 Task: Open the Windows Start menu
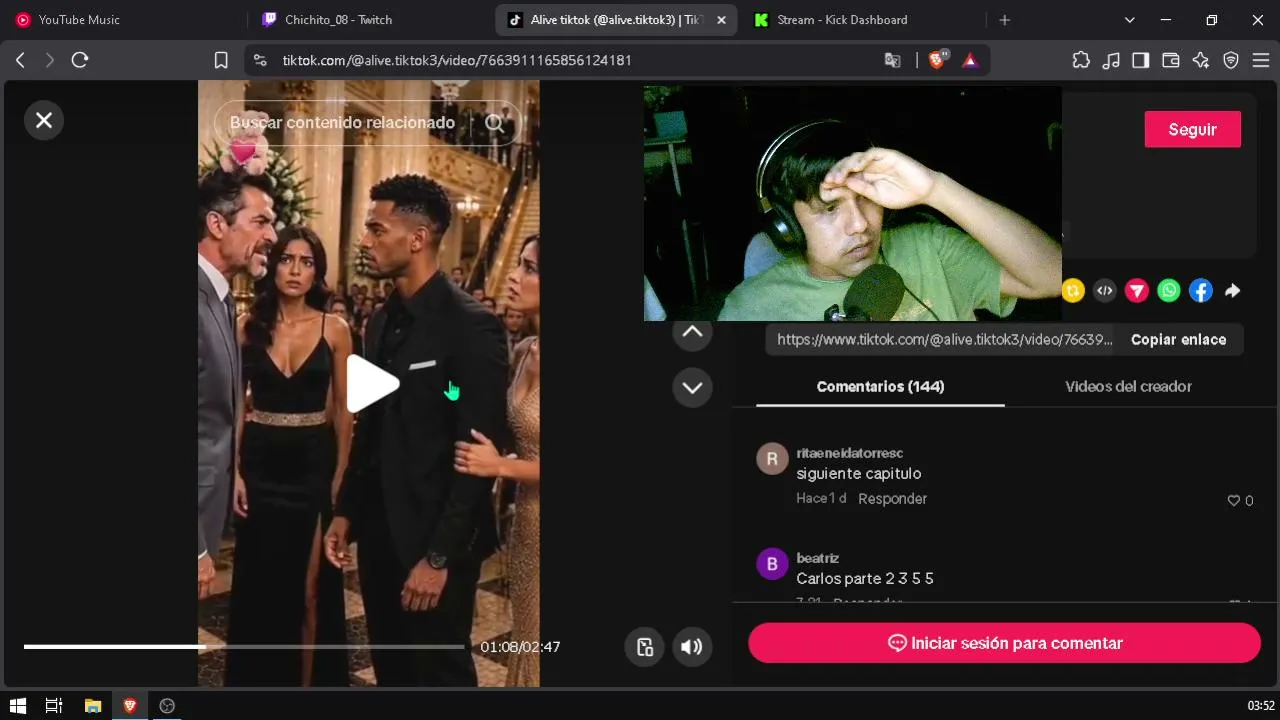pyautogui.click(x=17, y=705)
